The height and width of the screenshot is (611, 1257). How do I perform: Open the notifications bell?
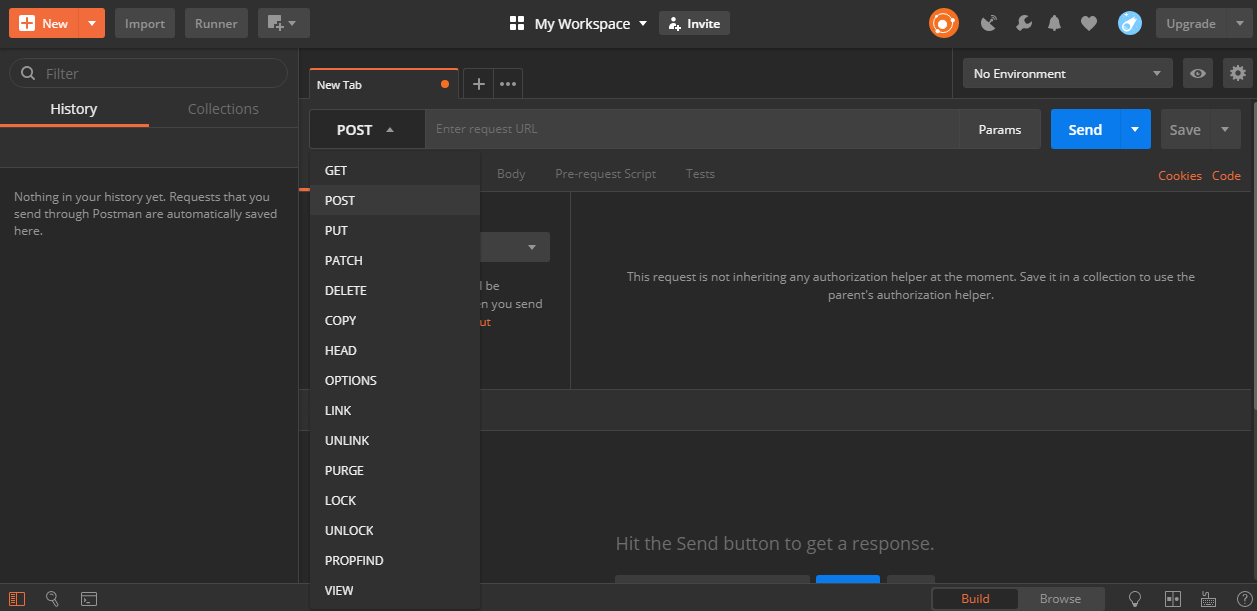coord(1054,23)
